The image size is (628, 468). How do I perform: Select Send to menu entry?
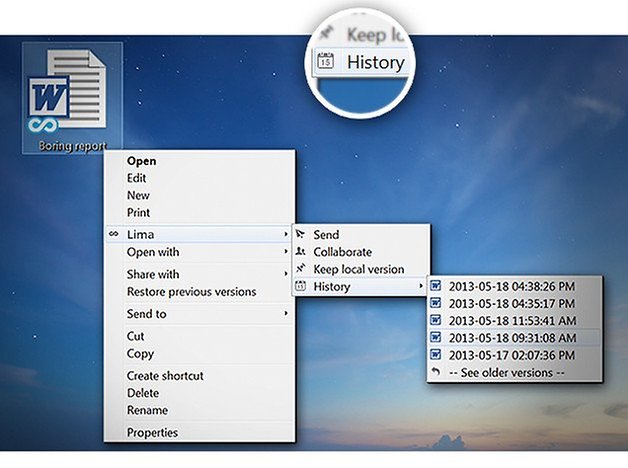click(x=199, y=313)
